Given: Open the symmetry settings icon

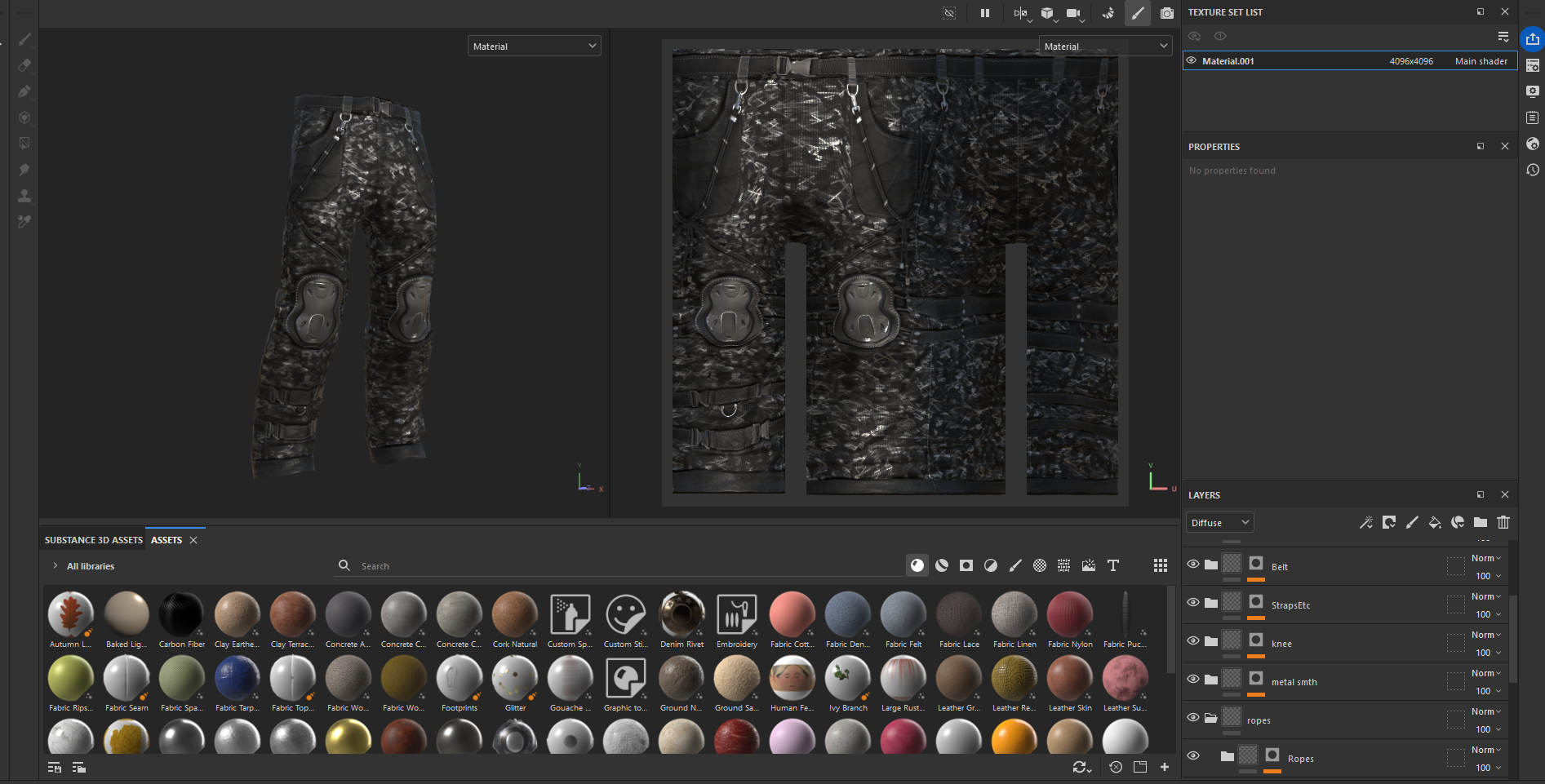Looking at the screenshot, I should coord(1021,13).
